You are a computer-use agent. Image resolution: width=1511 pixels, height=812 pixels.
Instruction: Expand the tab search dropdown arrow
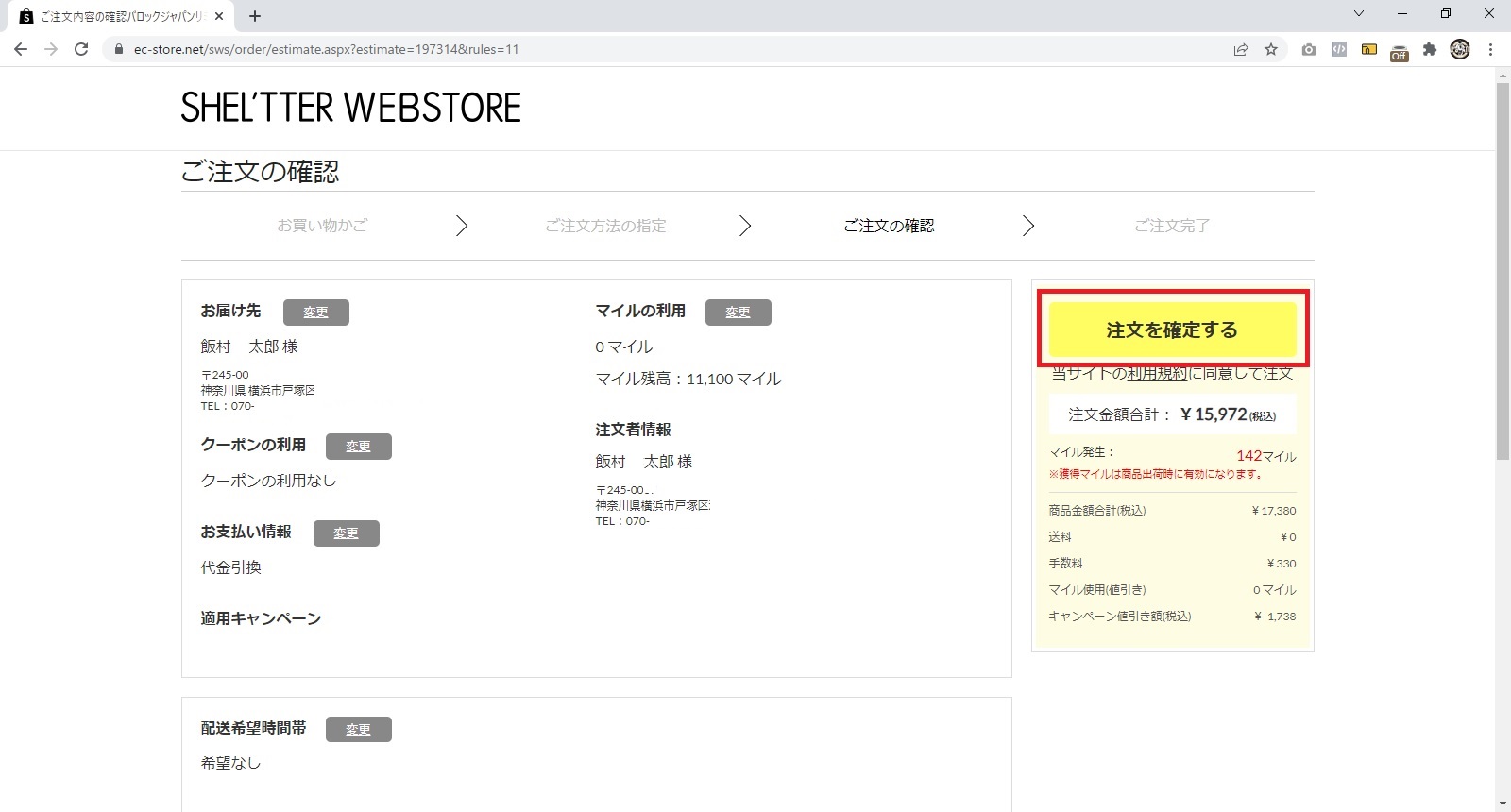tap(1359, 14)
